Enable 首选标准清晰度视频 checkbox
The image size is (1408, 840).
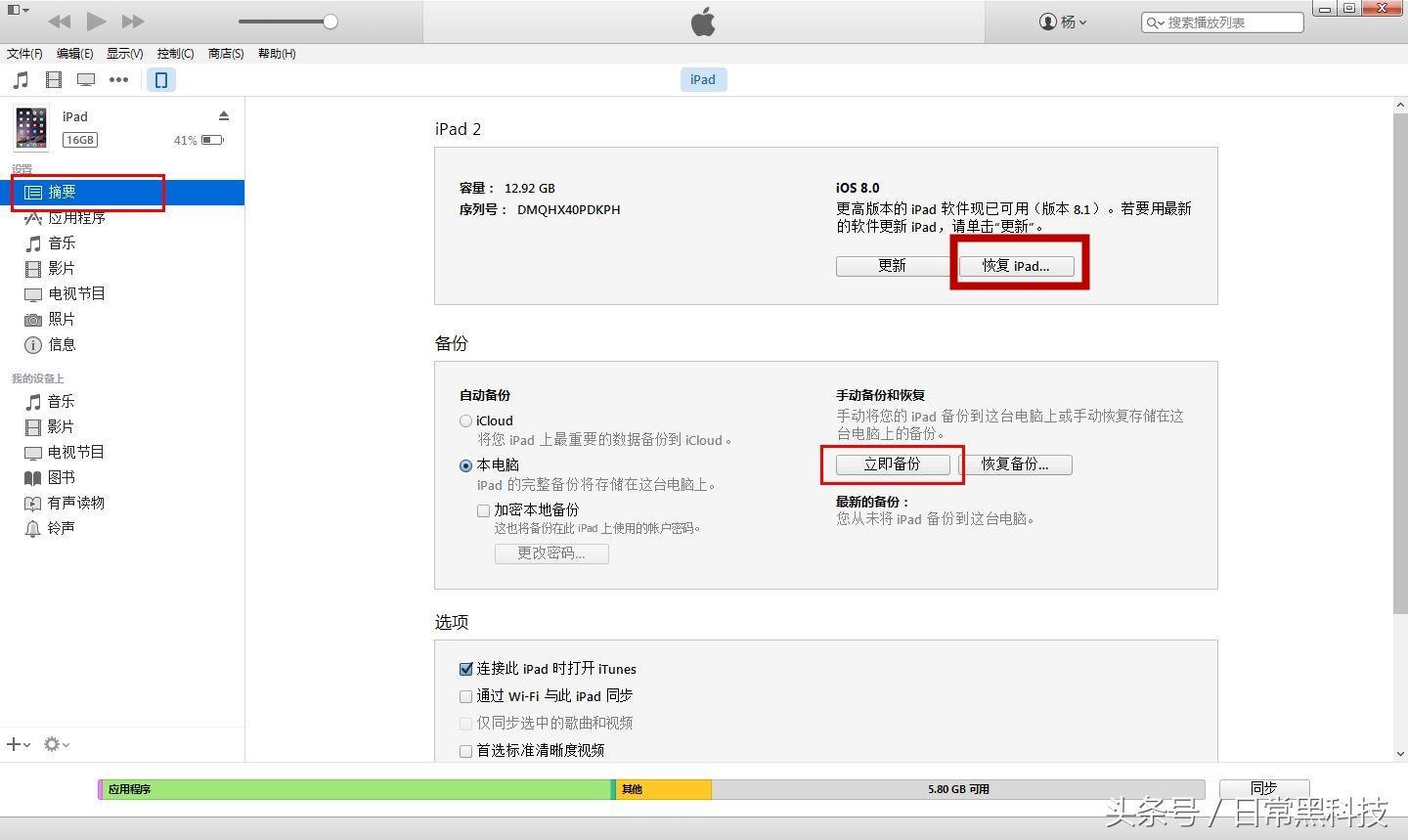tap(465, 751)
